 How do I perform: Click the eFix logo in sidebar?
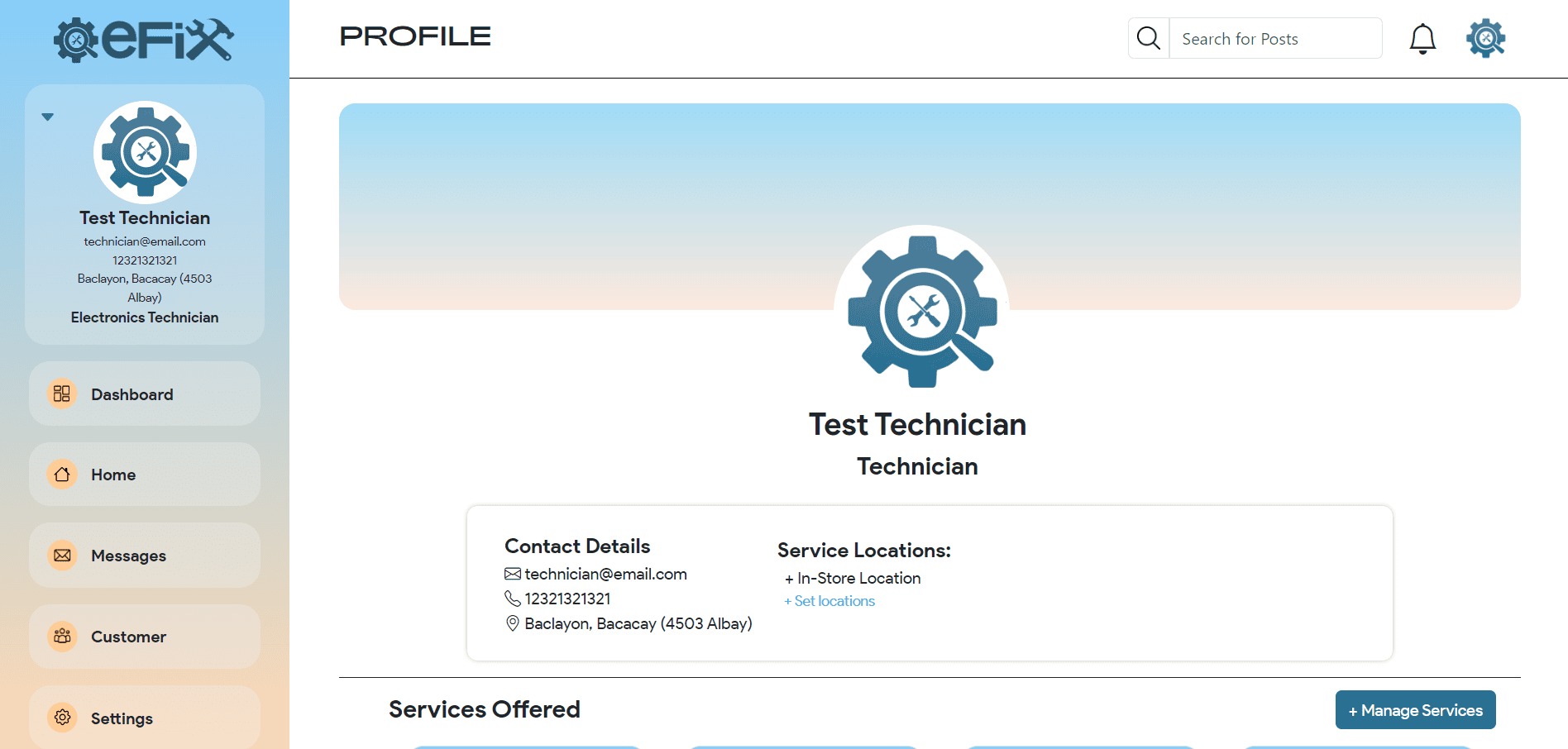pyautogui.click(x=144, y=40)
